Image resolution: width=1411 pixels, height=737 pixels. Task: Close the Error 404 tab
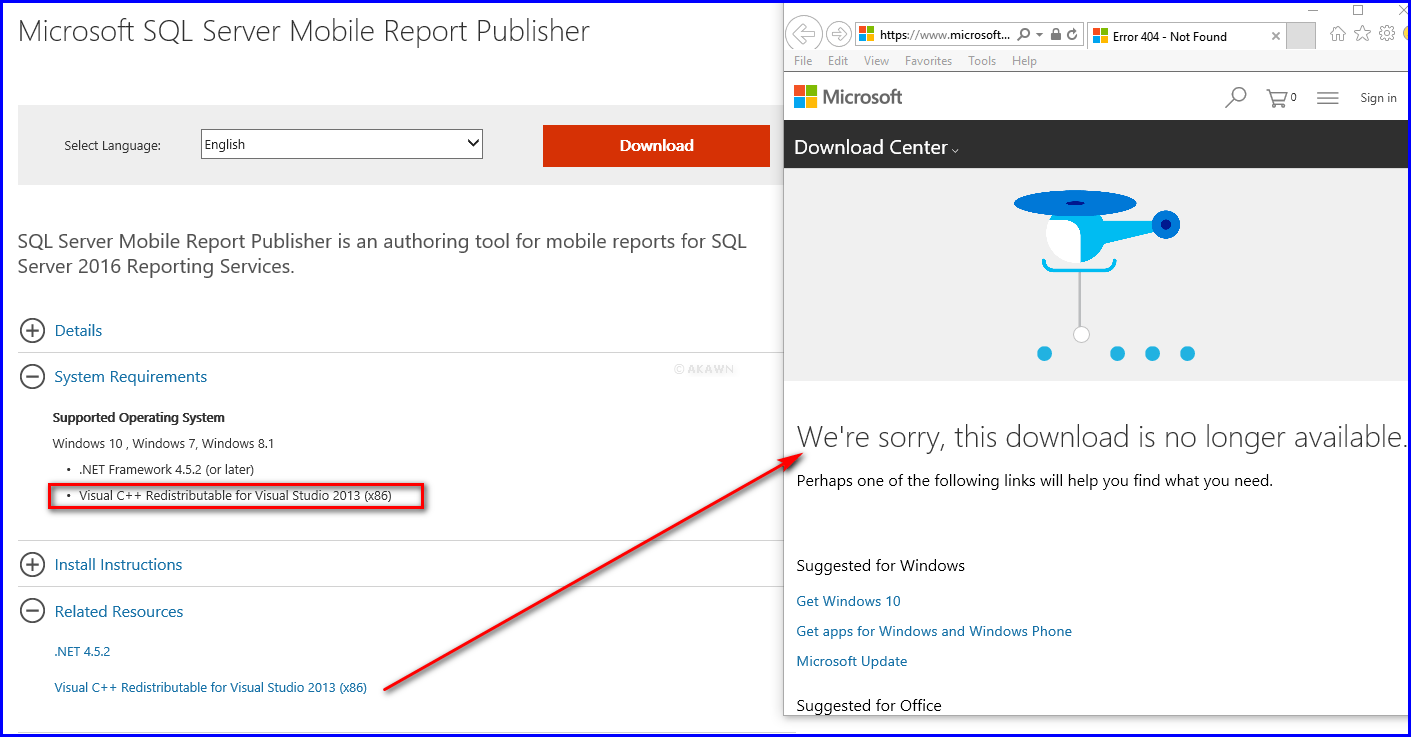pos(1275,36)
